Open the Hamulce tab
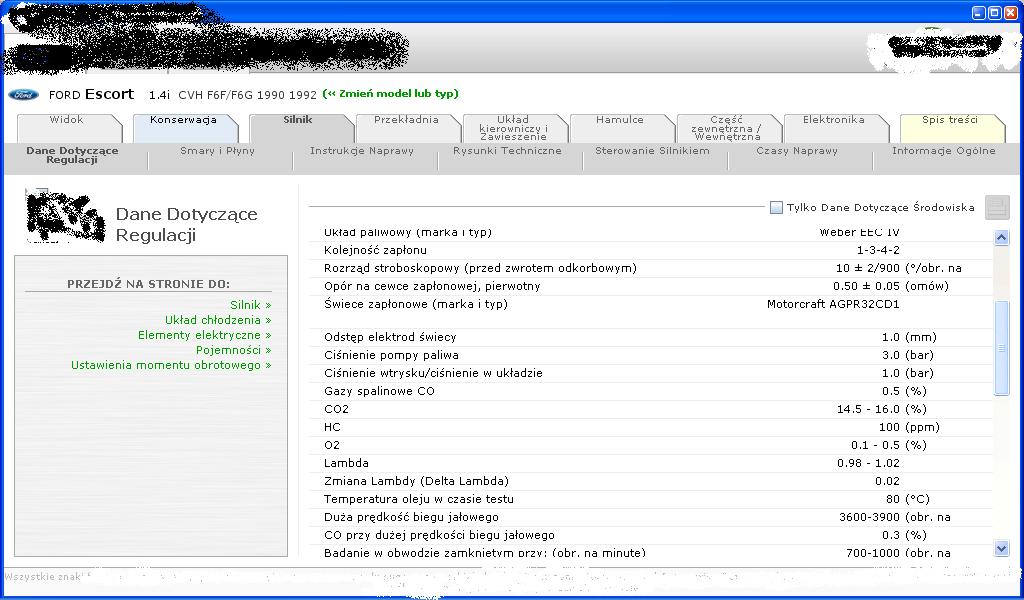 (620, 120)
